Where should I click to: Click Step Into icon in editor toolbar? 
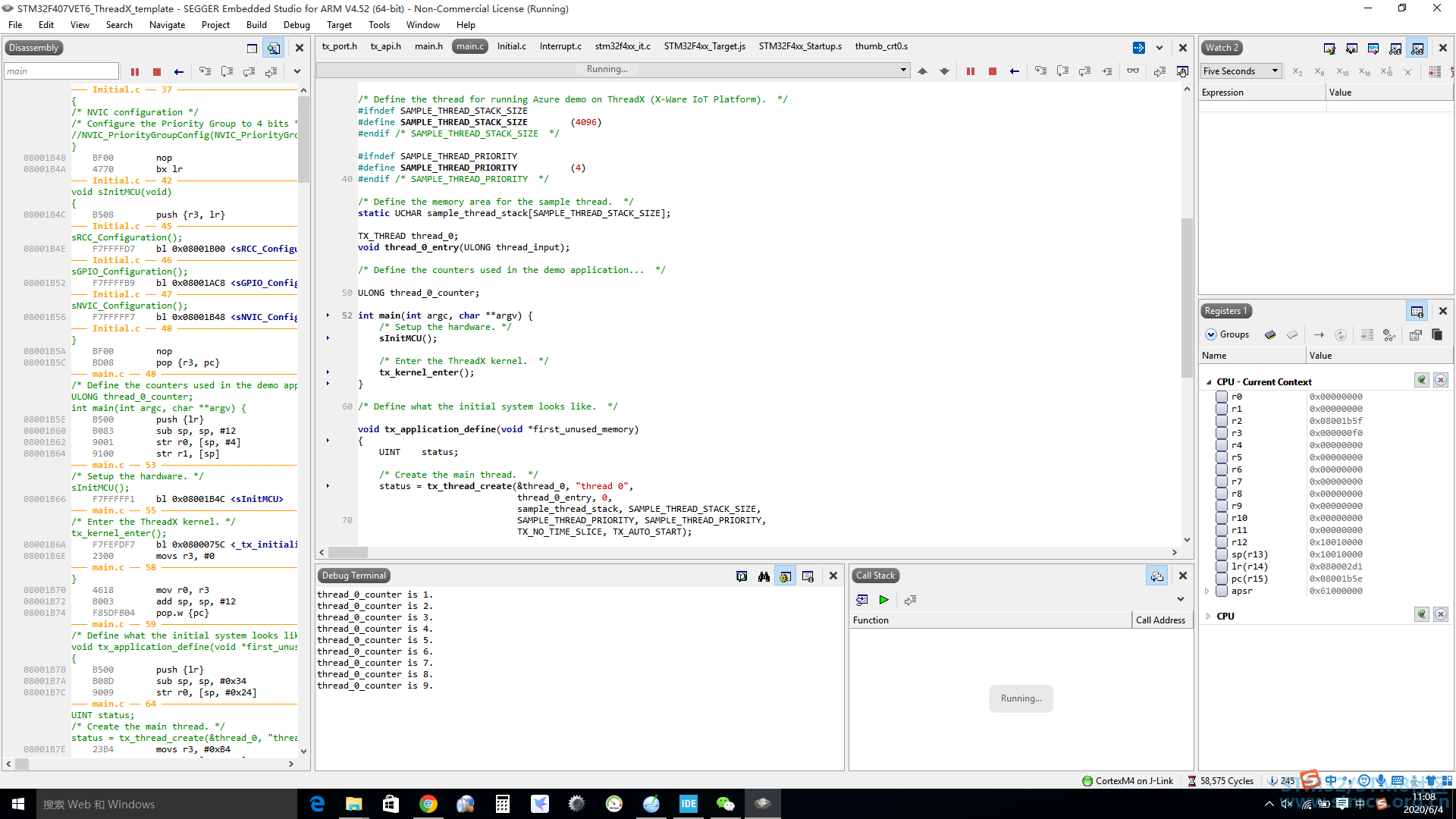pos(1041,71)
